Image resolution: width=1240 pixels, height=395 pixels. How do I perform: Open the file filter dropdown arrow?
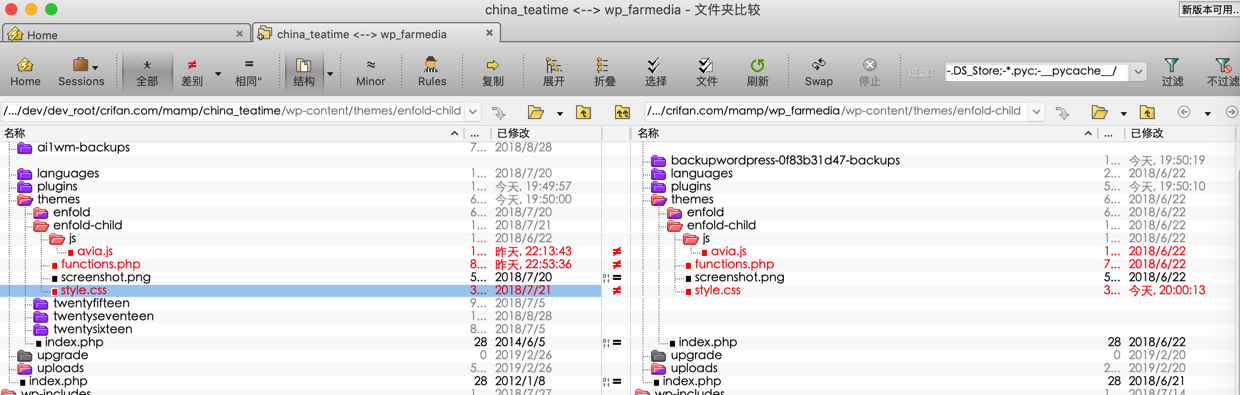click(x=1138, y=71)
